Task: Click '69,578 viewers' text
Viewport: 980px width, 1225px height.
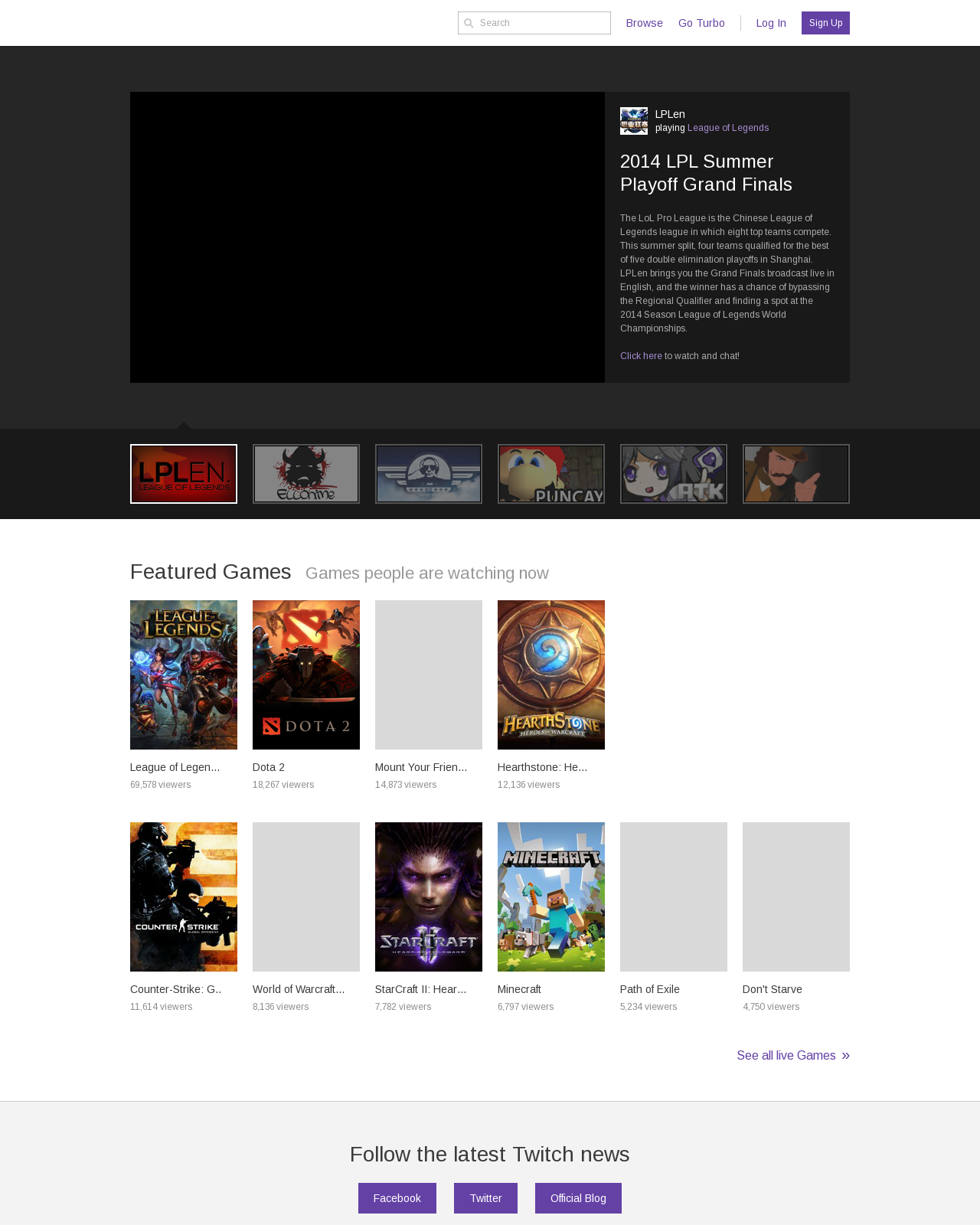Action: click(161, 785)
